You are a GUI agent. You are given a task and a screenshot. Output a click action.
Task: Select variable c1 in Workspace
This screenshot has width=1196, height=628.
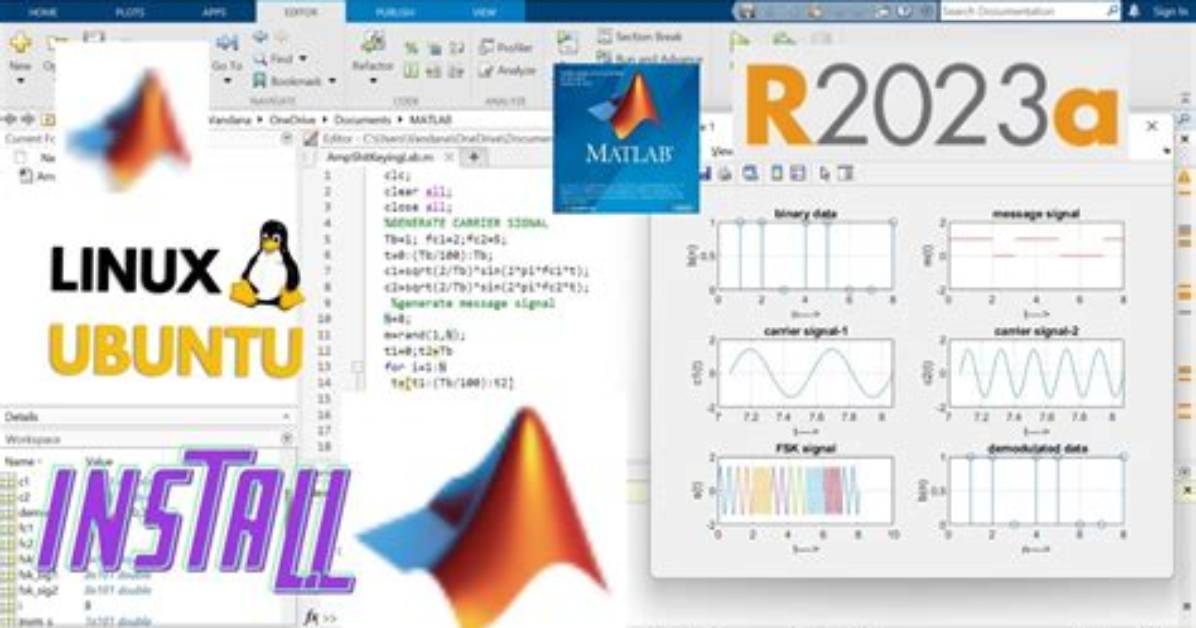click(24, 481)
